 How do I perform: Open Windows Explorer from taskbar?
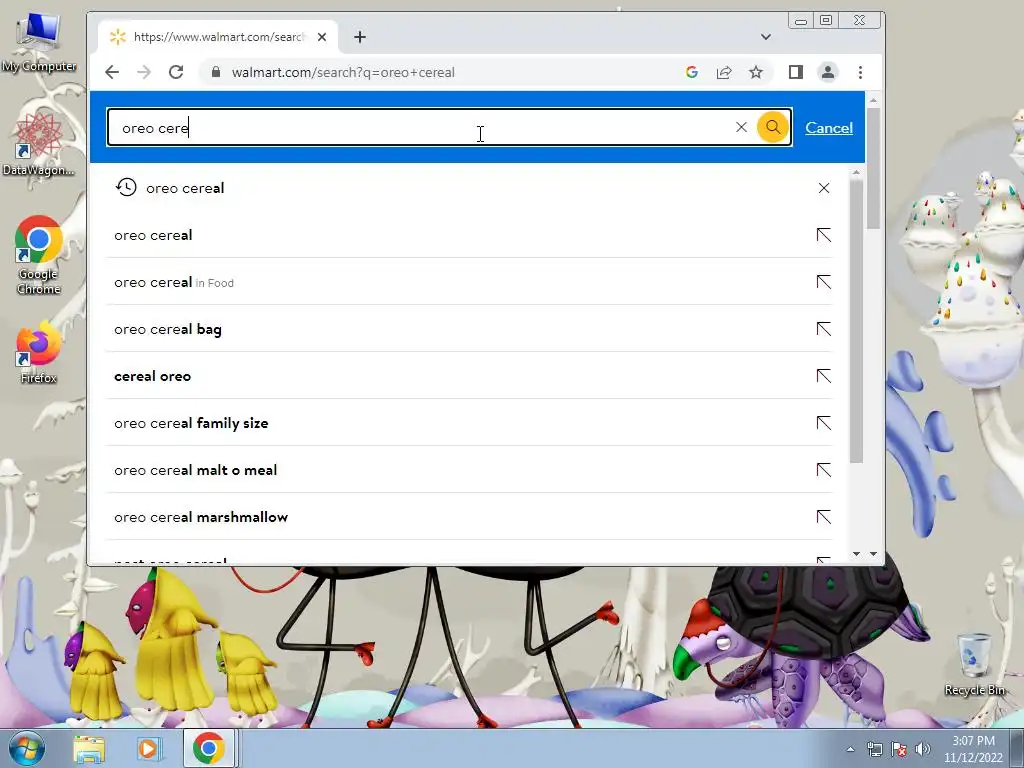(89, 749)
